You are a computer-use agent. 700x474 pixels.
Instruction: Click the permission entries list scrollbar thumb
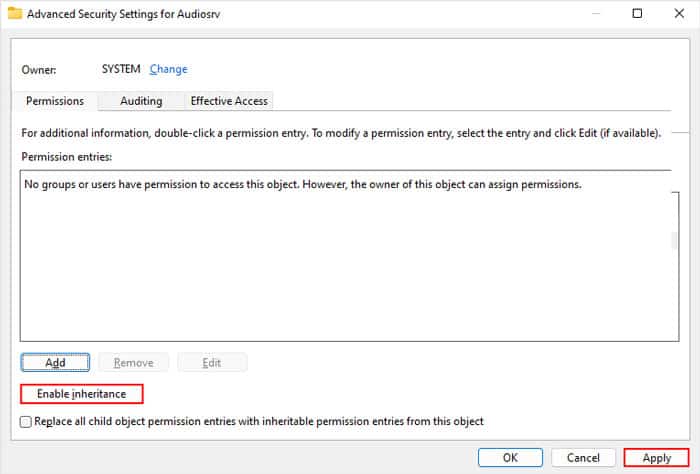(674, 240)
